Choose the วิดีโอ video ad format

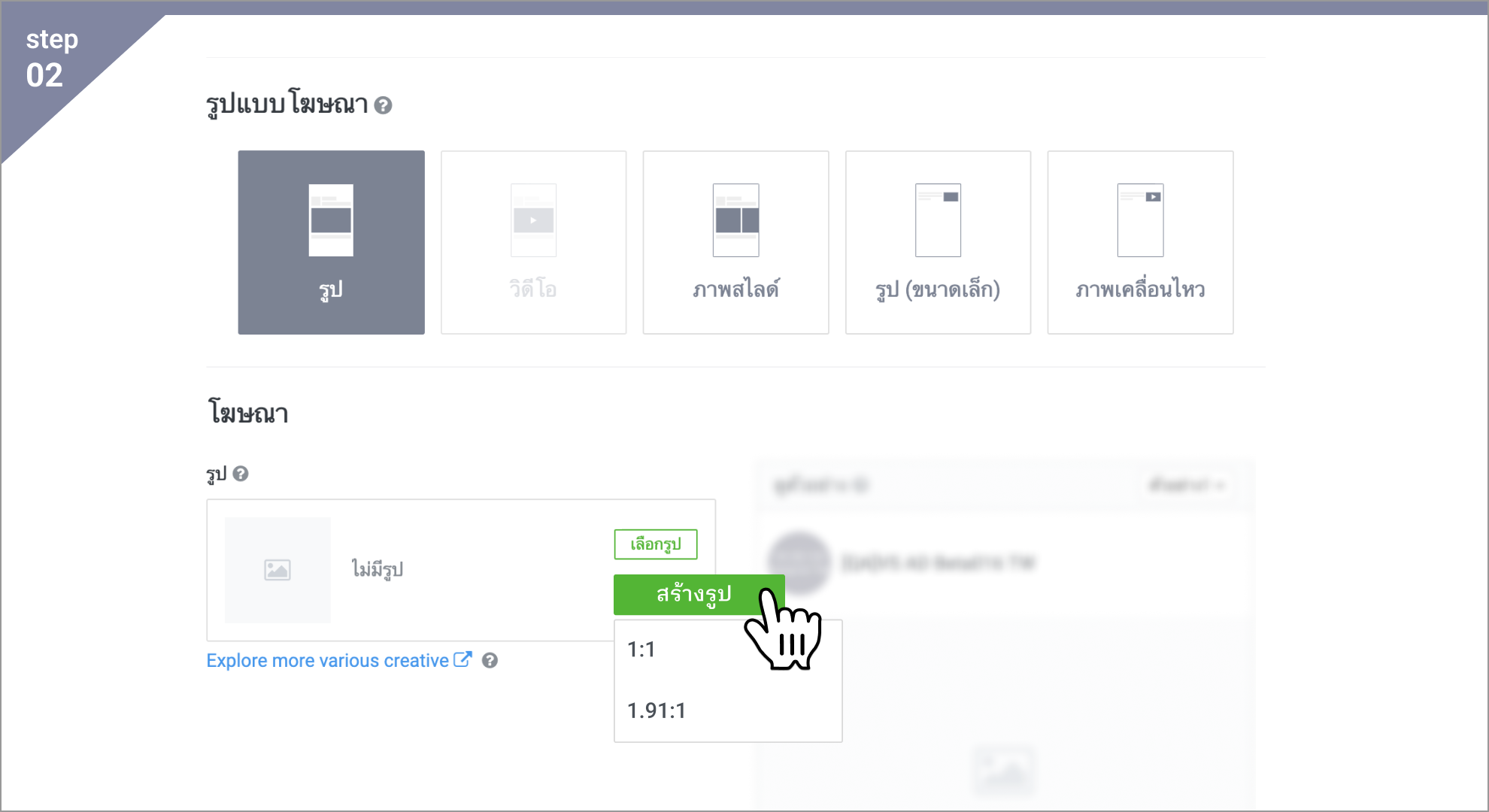[533, 242]
